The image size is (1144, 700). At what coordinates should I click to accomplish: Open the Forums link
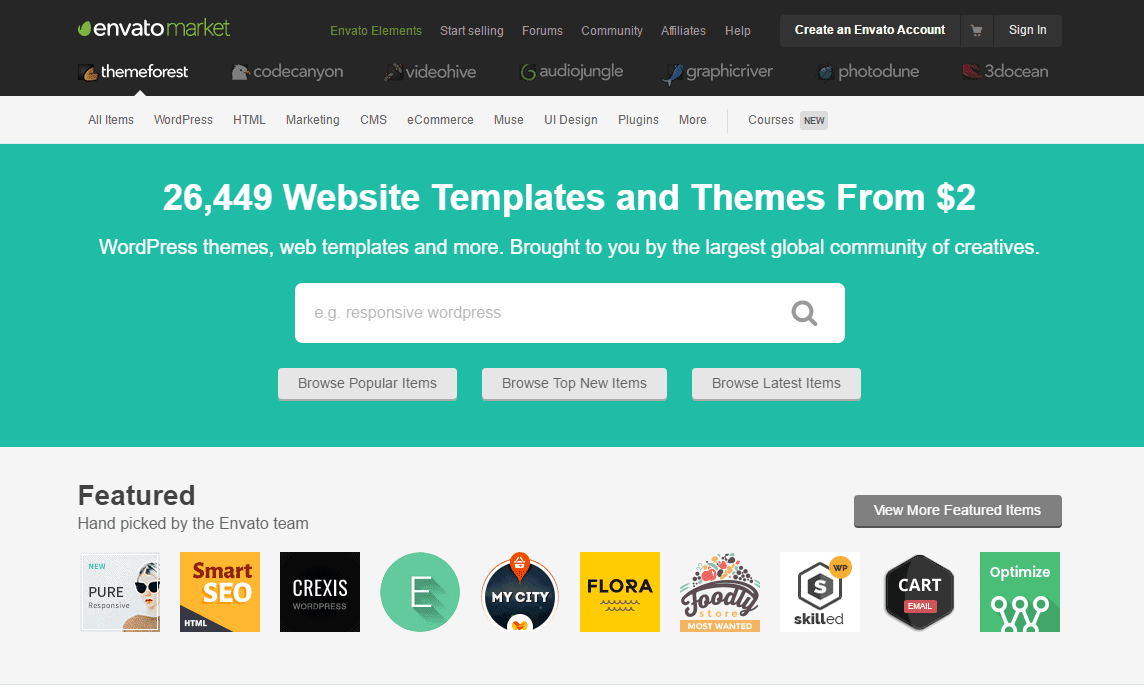542,31
